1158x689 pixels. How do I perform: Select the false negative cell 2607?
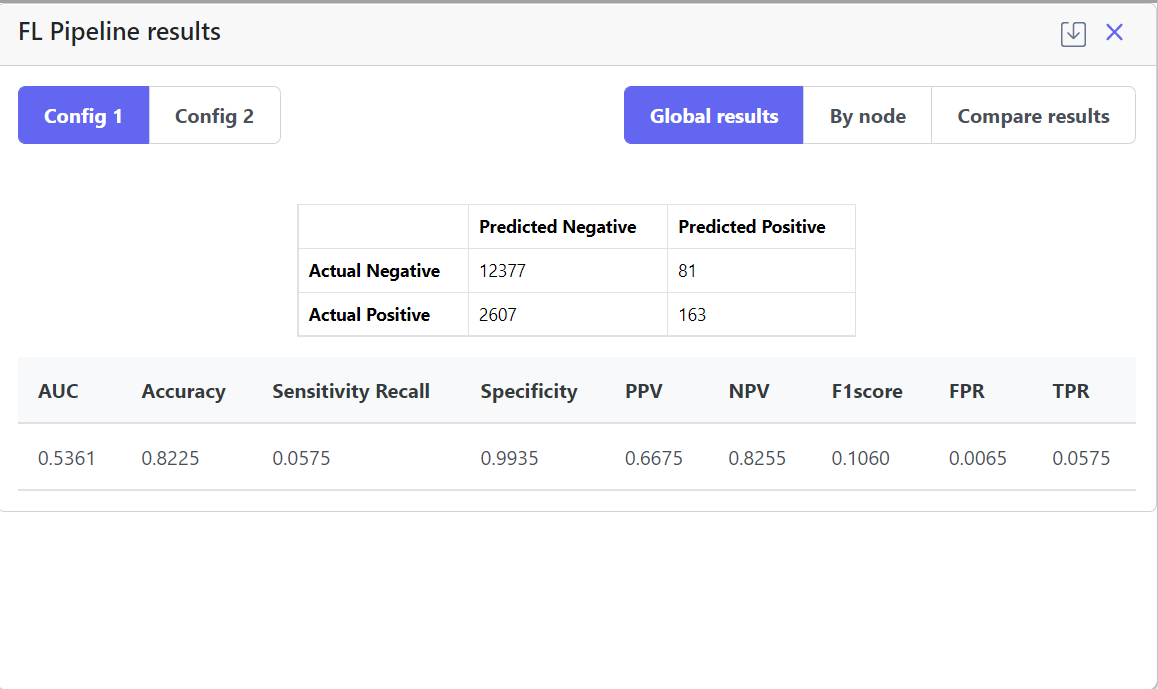[x=498, y=315]
